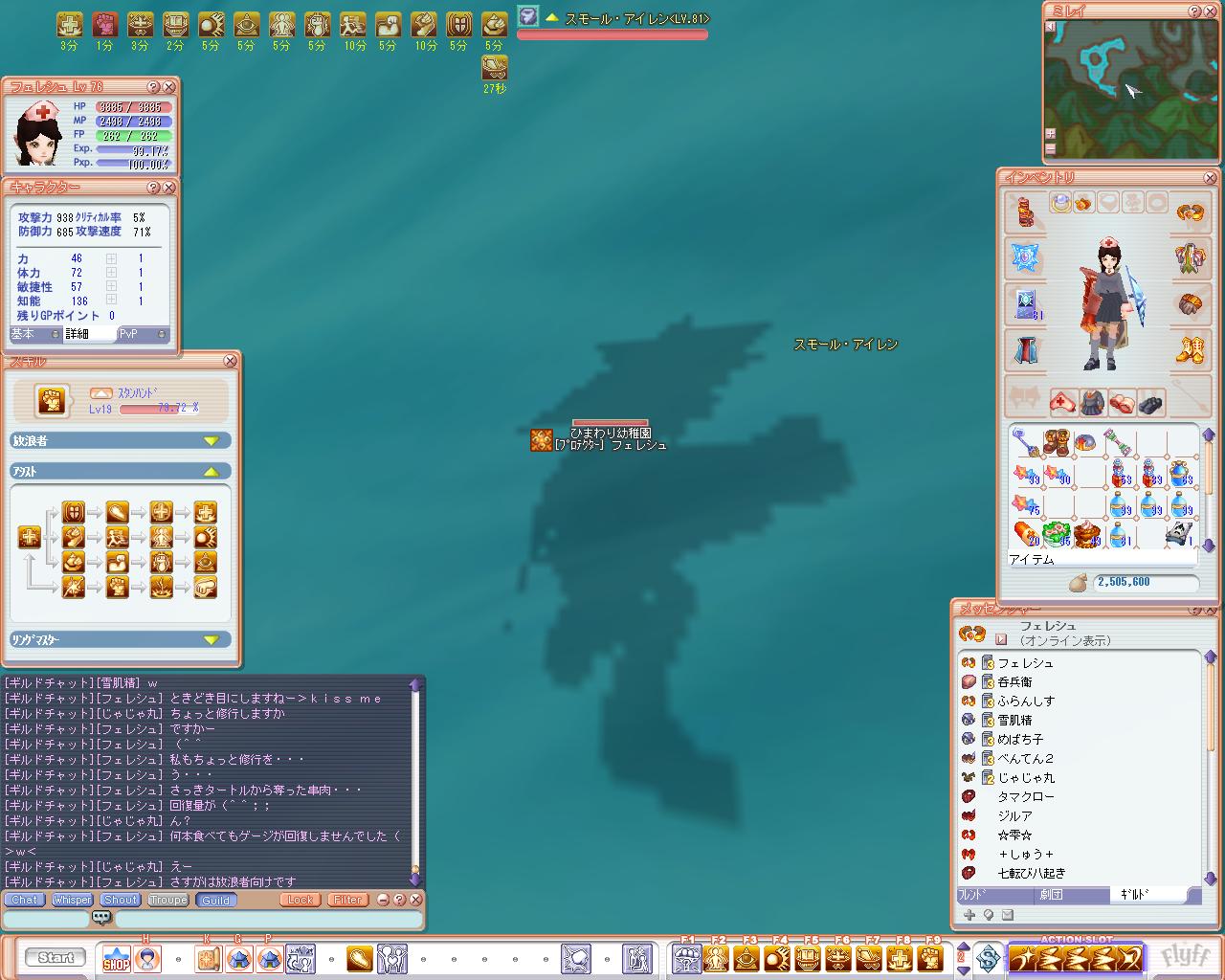Click the gold amount 2,505,600 field
The image size is (1225, 980).
pyautogui.click(x=1147, y=582)
